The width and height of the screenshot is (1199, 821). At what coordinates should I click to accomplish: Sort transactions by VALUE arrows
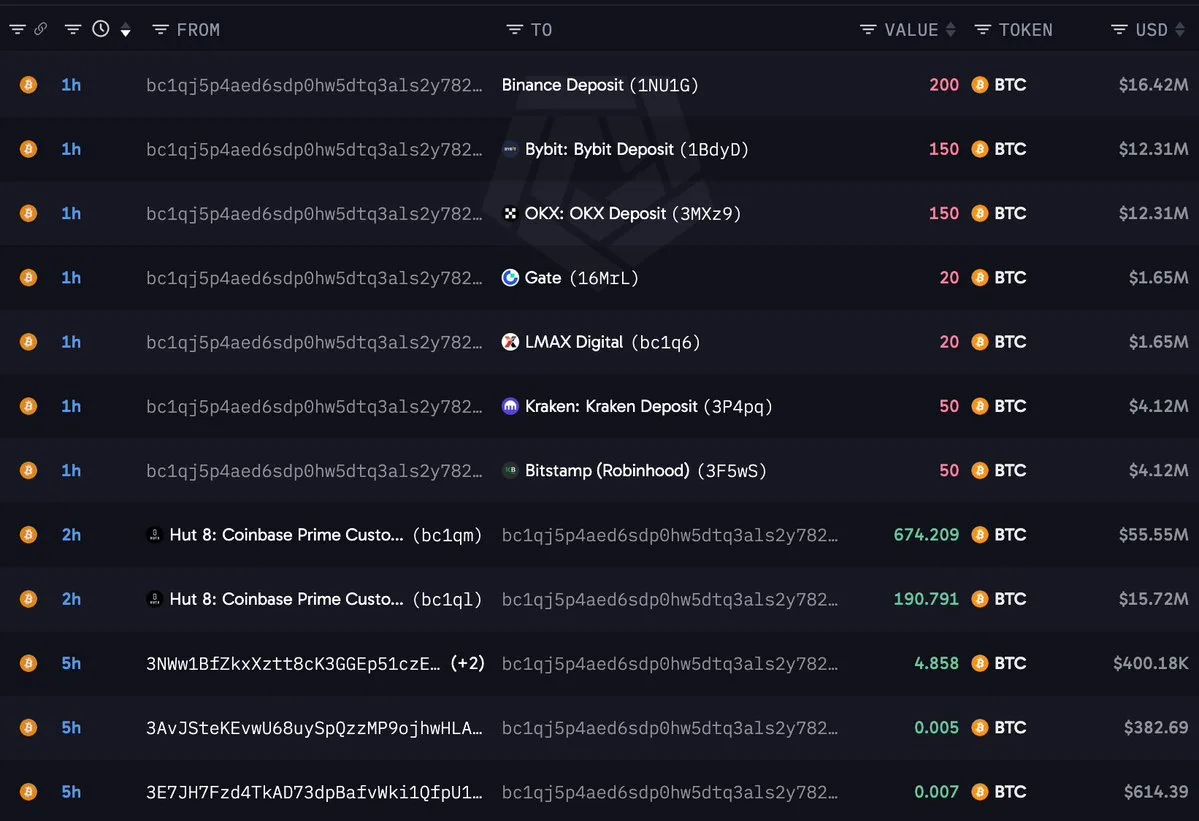point(950,30)
